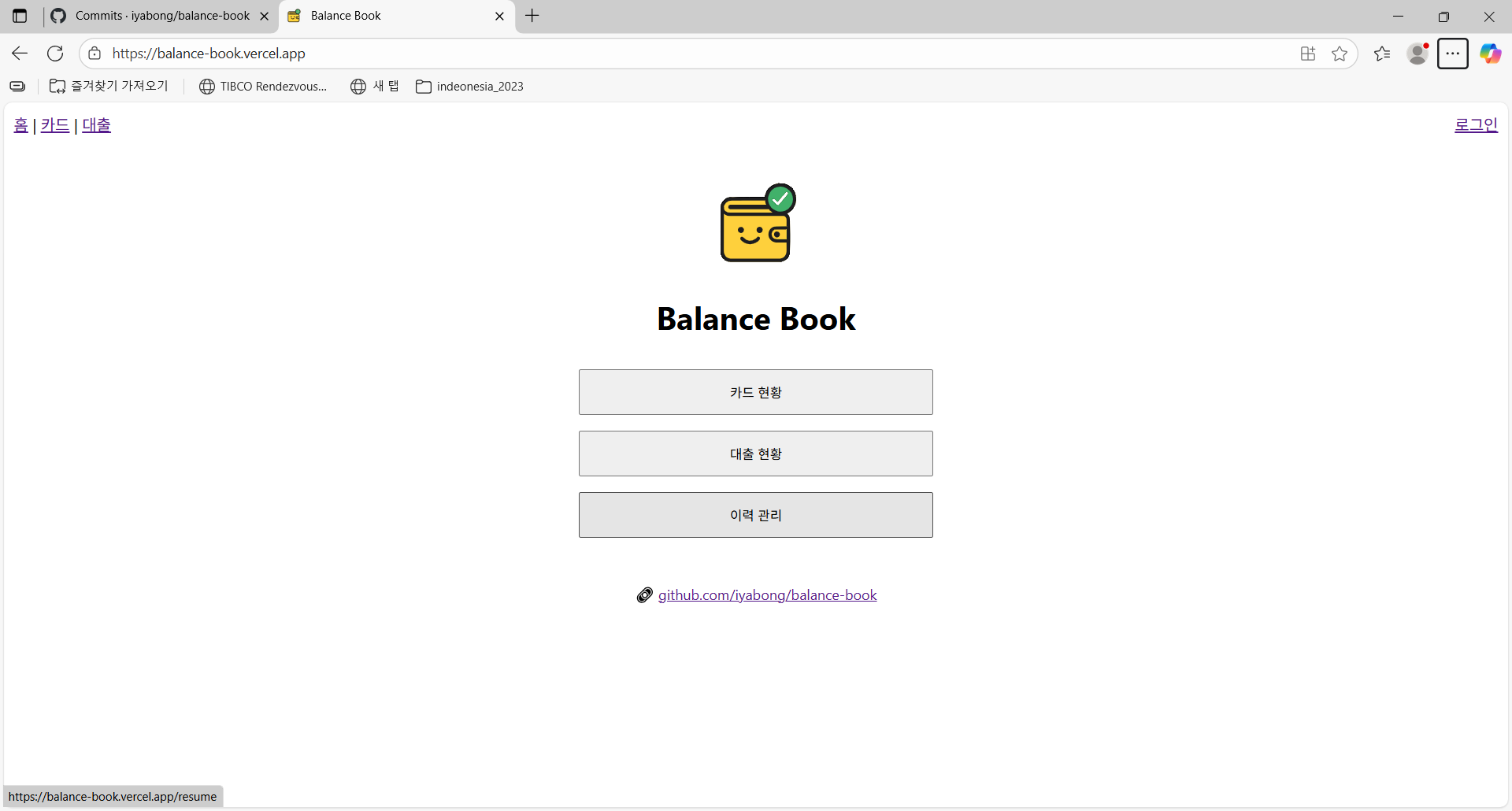This screenshot has height=811, width=1512.
Task: Open the tab actions menu icon
Action: click(x=20, y=16)
